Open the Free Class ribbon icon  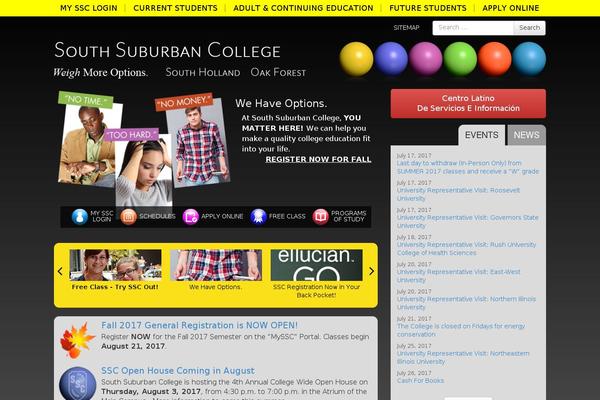pos(258,217)
